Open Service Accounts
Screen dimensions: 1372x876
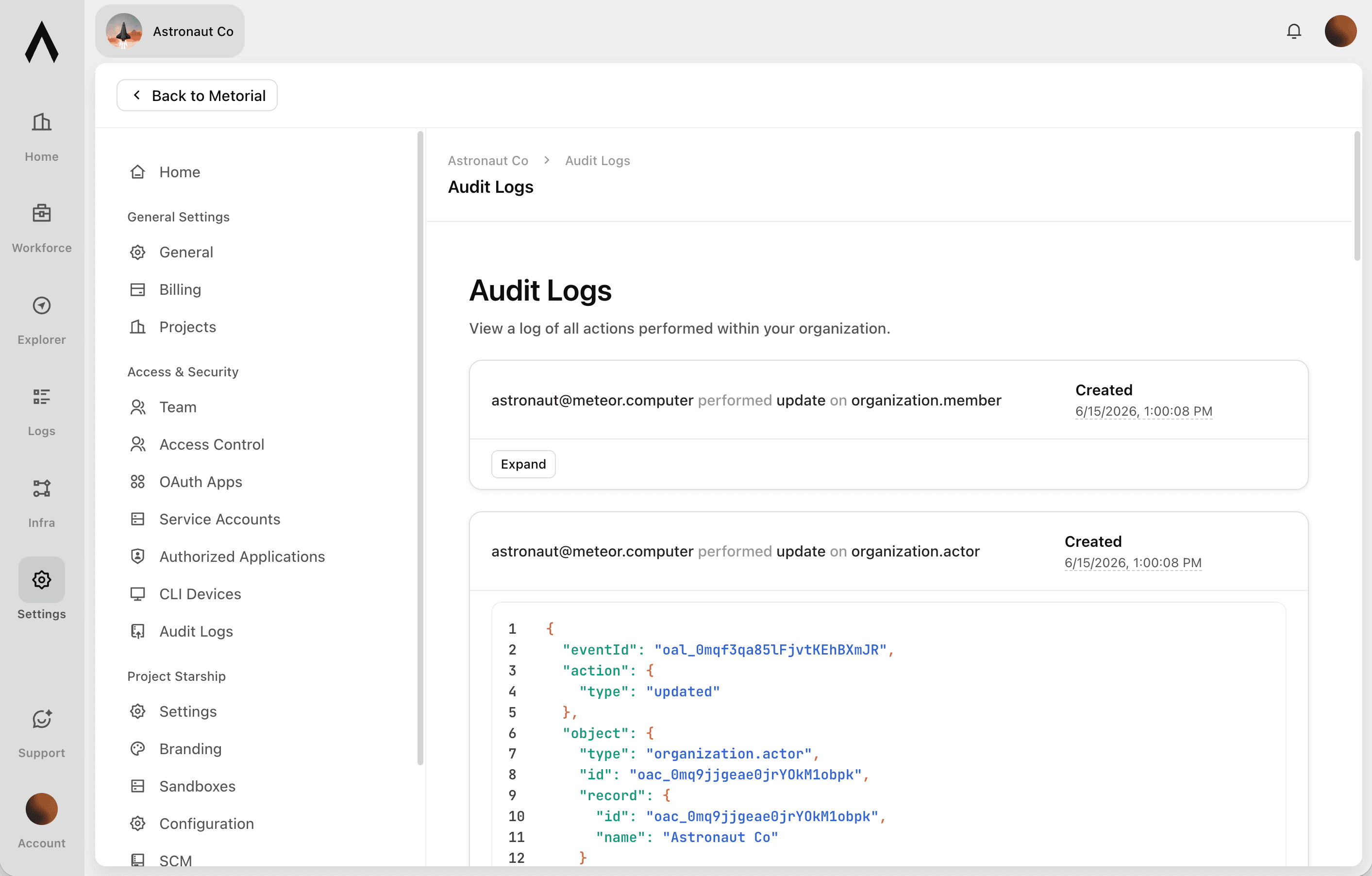[219, 519]
